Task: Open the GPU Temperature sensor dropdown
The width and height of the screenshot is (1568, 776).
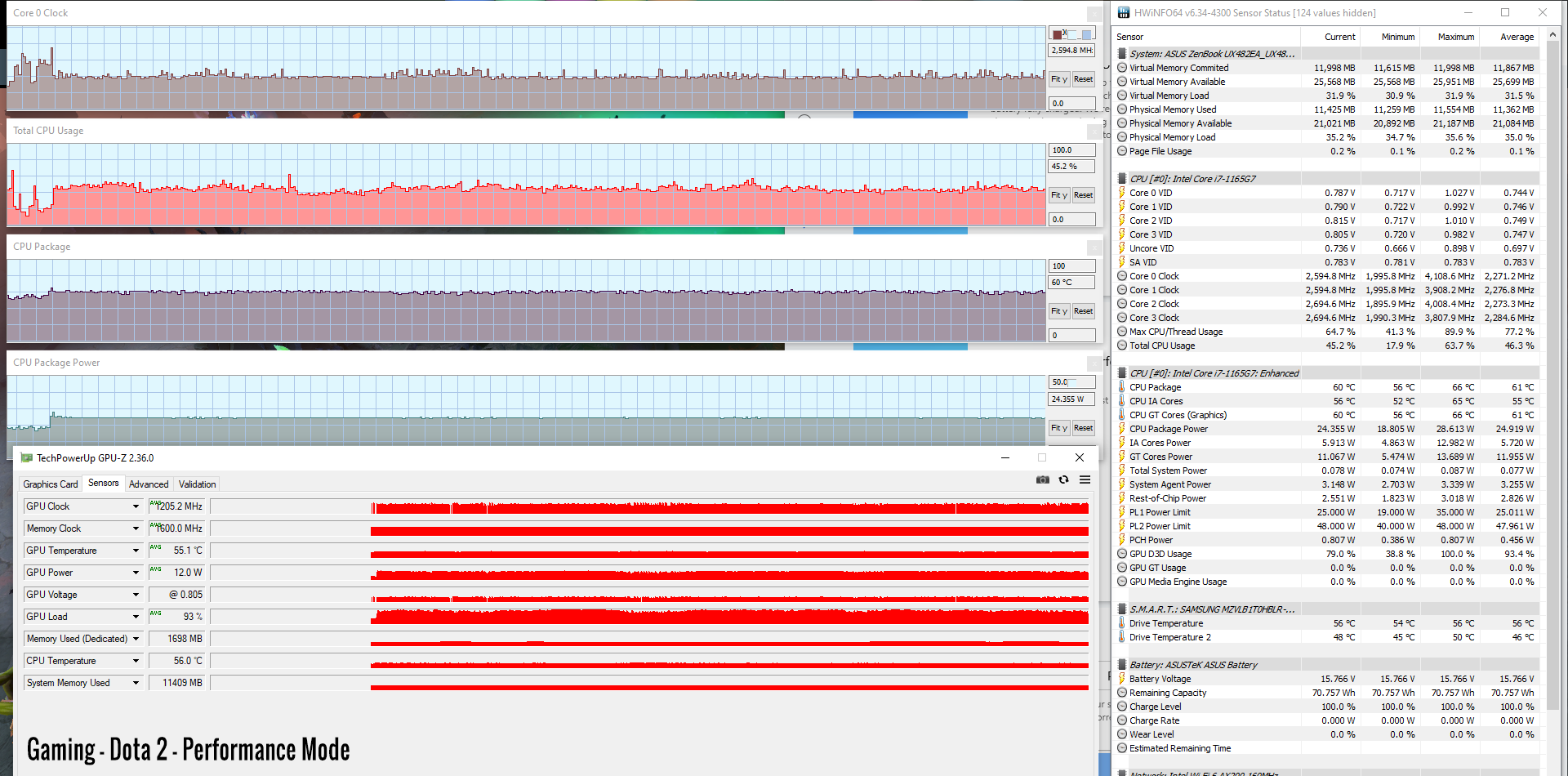Action: [136, 551]
